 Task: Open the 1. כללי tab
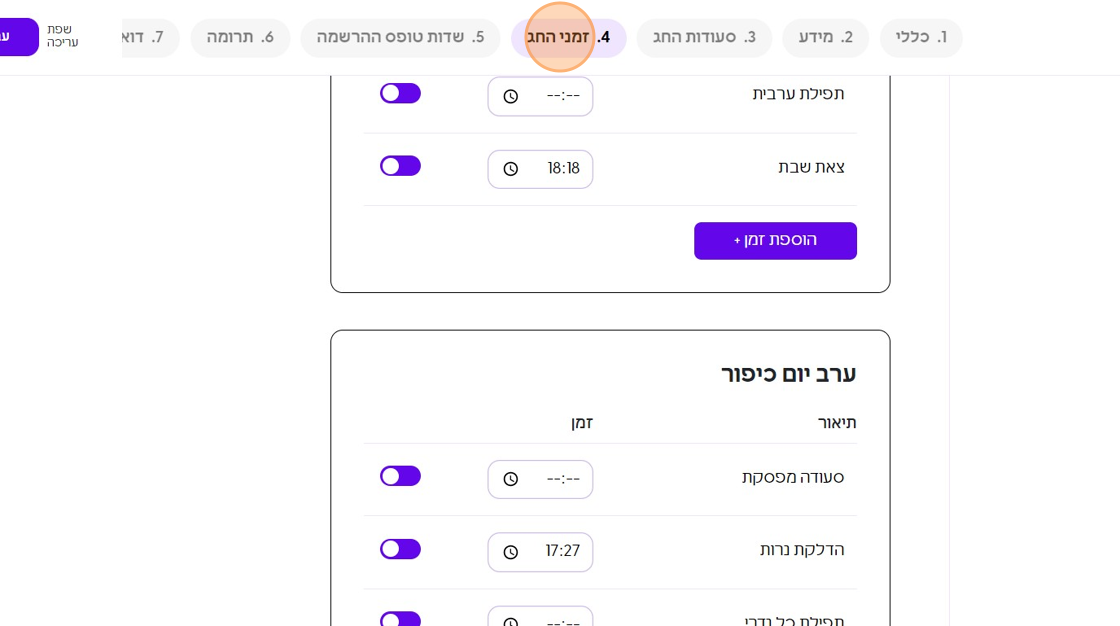pyautogui.click(x=921, y=38)
